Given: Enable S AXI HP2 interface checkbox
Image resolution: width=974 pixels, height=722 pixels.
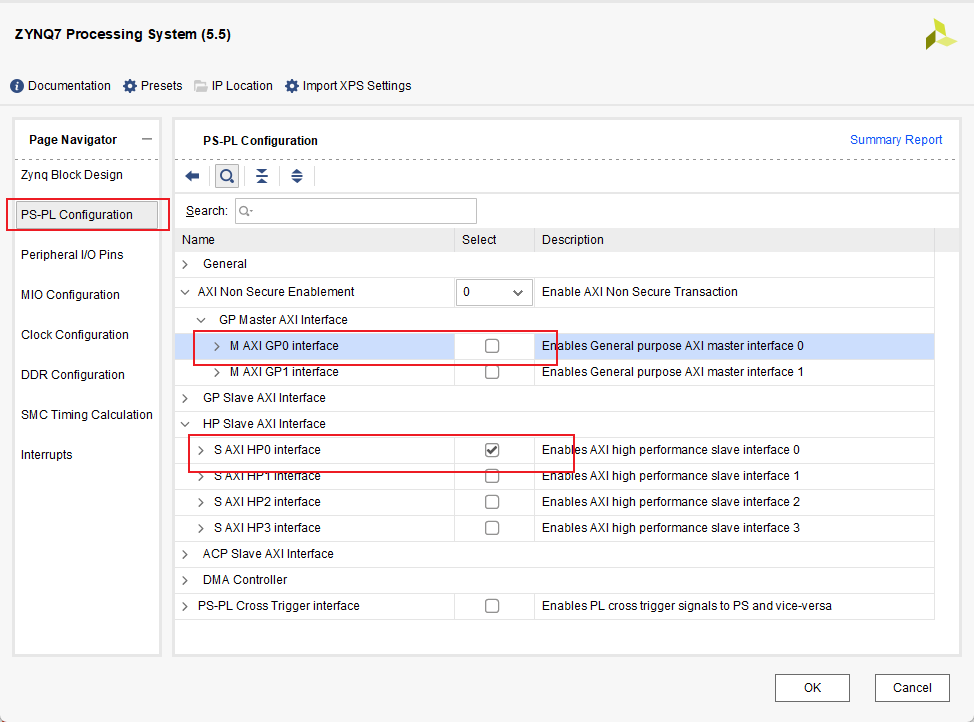Looking at the screenshot, I should 492,502.
